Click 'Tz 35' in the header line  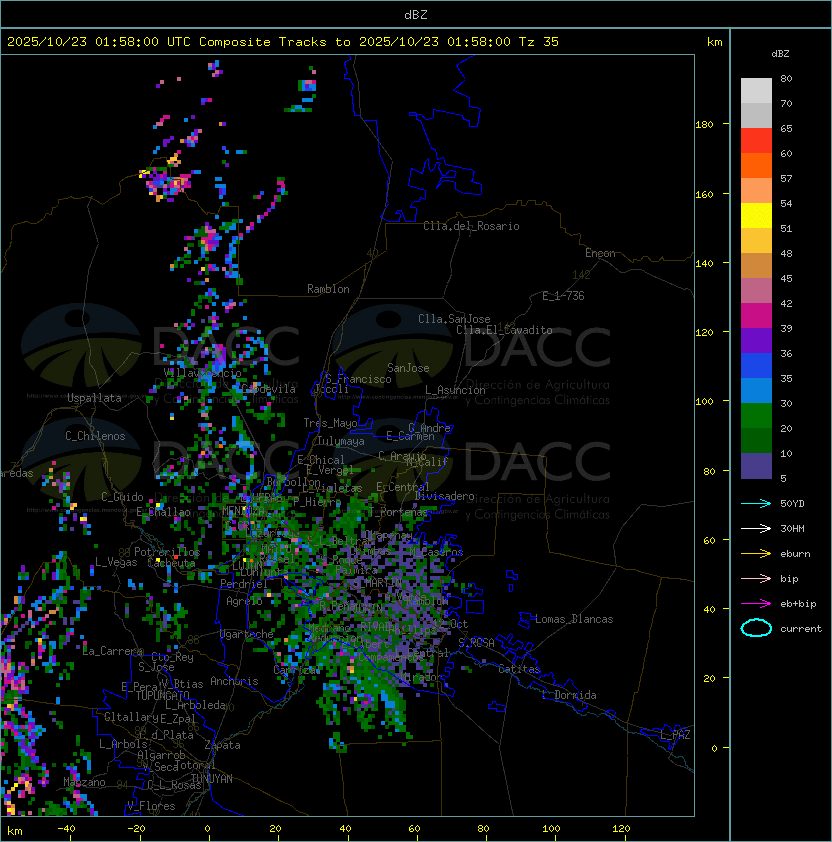click(538, 42)
